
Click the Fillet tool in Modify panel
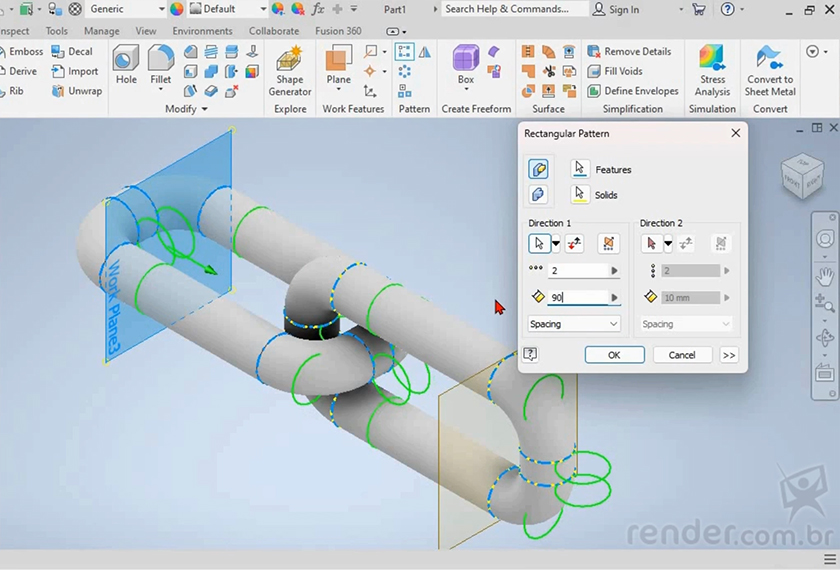tap(160, 68)
